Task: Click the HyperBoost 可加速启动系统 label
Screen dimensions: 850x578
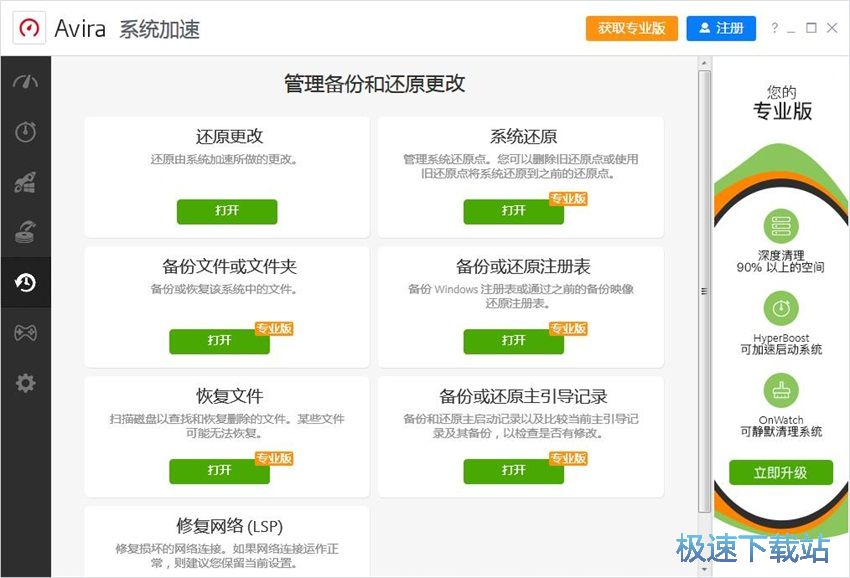Action: click(781, 344)
